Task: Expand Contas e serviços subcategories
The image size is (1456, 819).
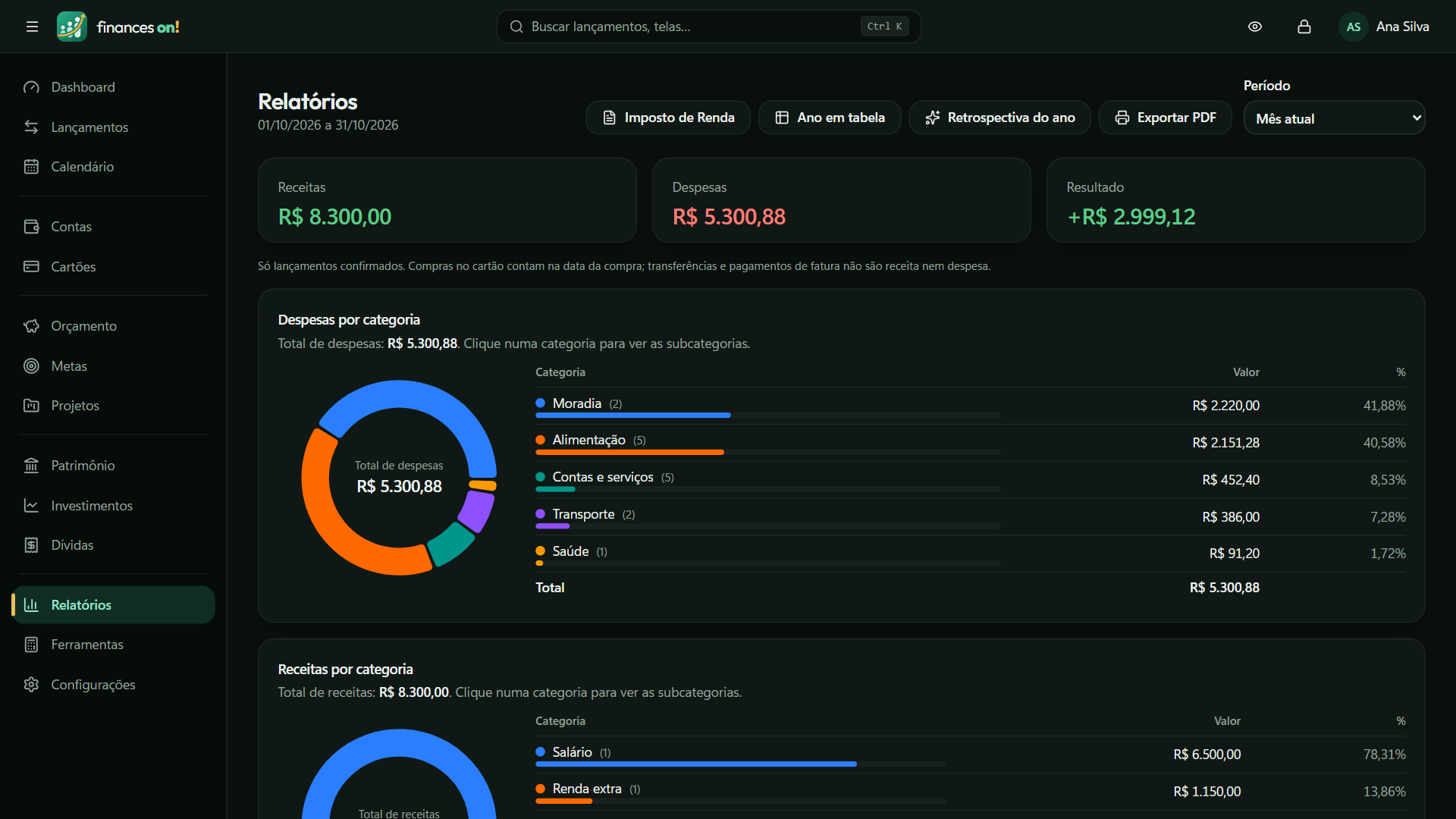Action: click(x=970, y=480)
